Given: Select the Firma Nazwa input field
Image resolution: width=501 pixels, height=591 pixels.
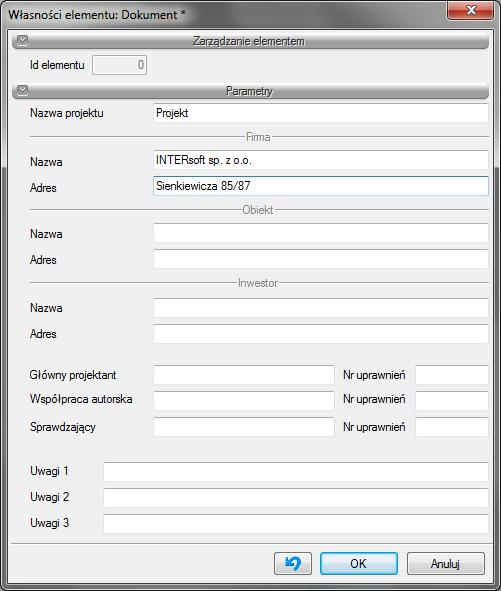Looking at the screenshot, I should 321,160.
